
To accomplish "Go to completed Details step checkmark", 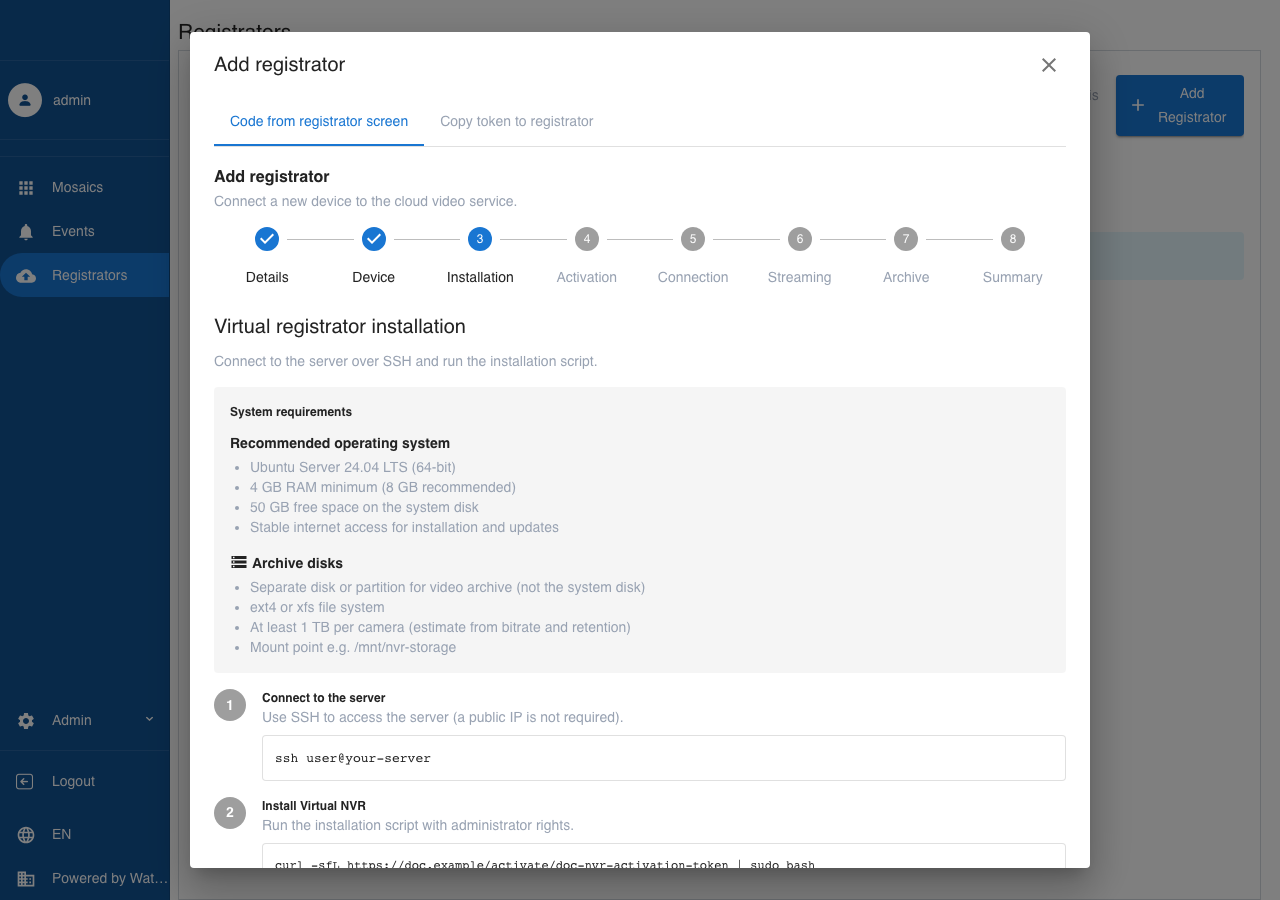I will point(267,239).
